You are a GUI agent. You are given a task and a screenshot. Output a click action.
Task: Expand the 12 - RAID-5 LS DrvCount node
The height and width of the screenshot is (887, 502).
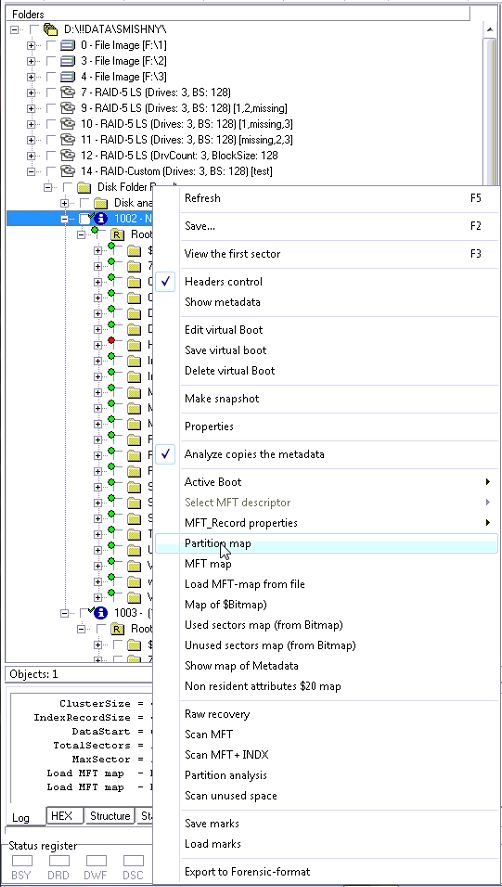[x=32, y=156]
